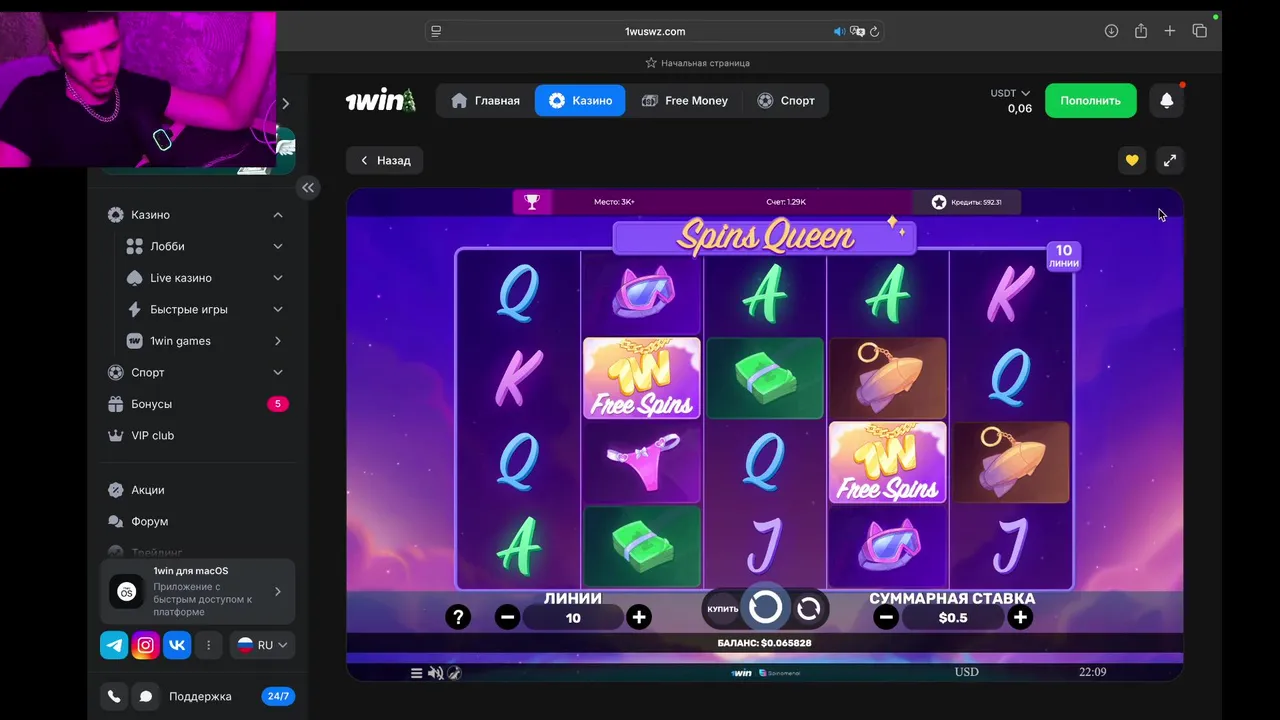Increase total bet with plus
Viewport: 1280px width, 720px height.
(x=1020, y=617)
